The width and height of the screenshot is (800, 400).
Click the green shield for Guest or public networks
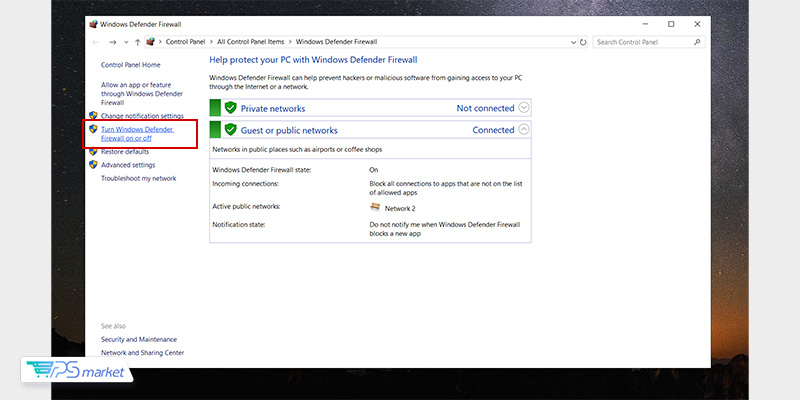pyautogui.click(x=230, y=130)
